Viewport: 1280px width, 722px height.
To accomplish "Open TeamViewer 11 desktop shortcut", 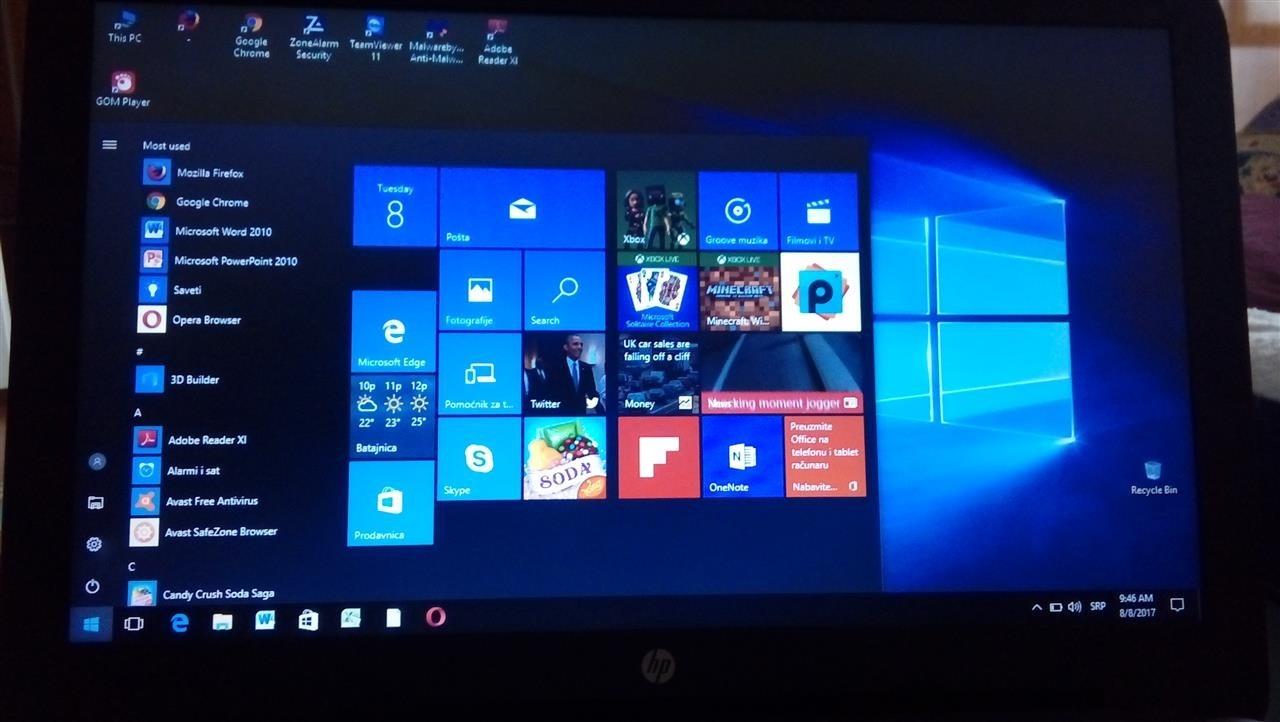I will 375,39.
